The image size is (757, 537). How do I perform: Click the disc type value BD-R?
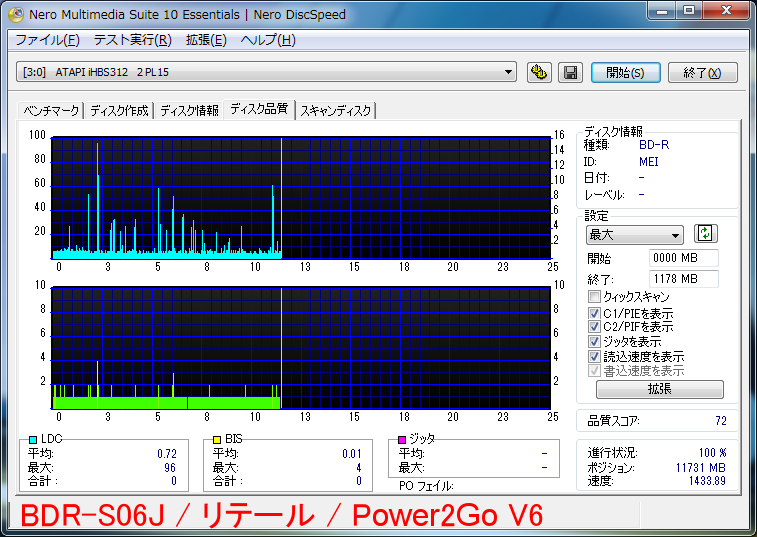654,145
